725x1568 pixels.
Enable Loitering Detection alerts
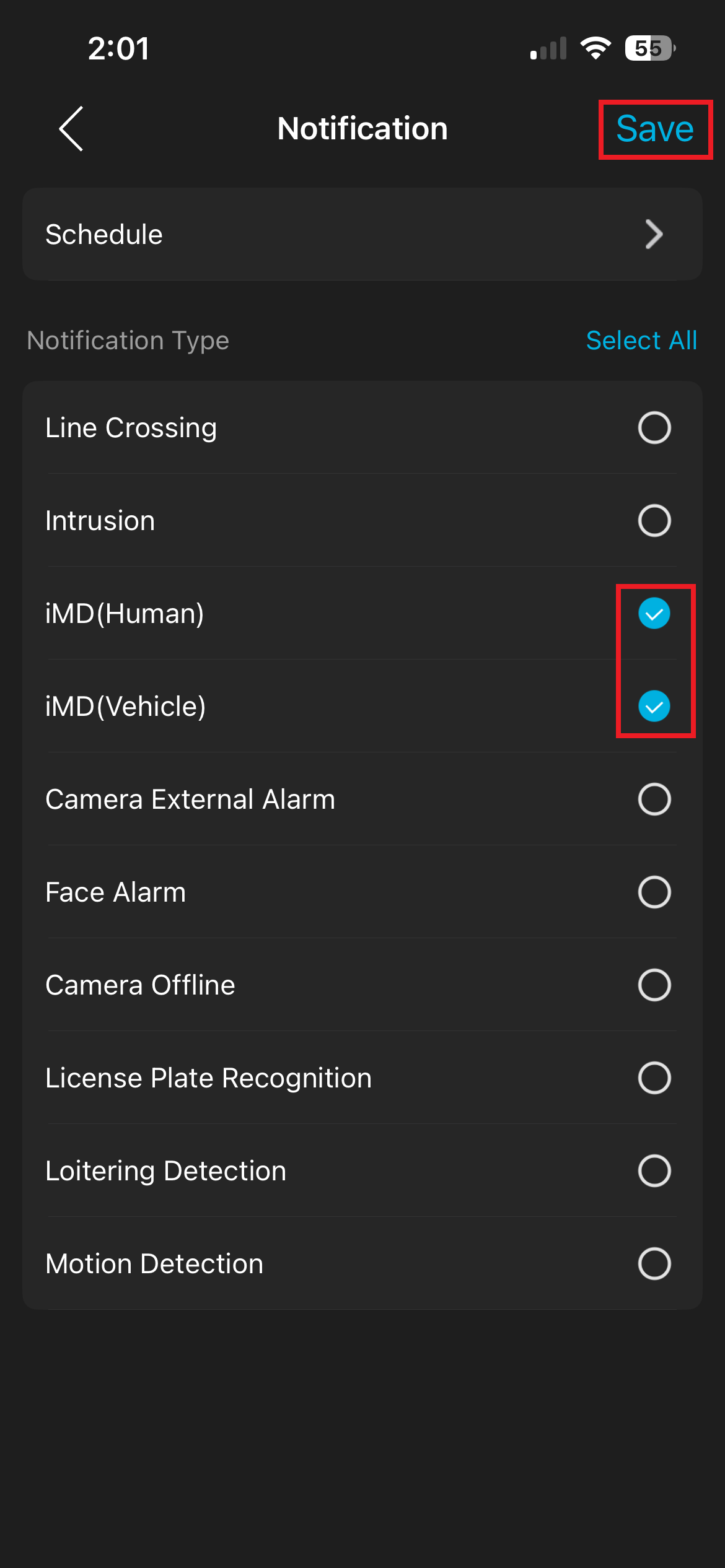click(654, 1171)
